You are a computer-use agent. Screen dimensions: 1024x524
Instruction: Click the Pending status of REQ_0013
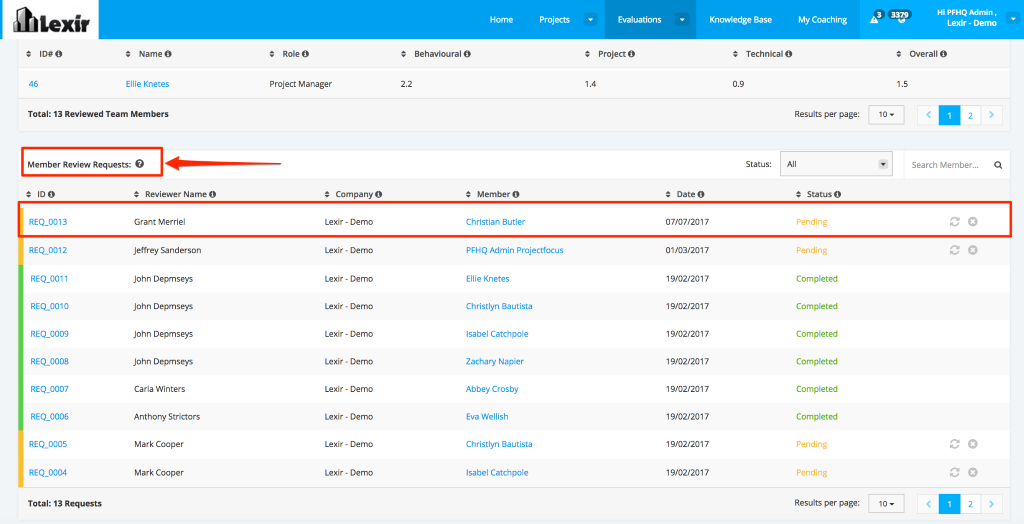811,222
